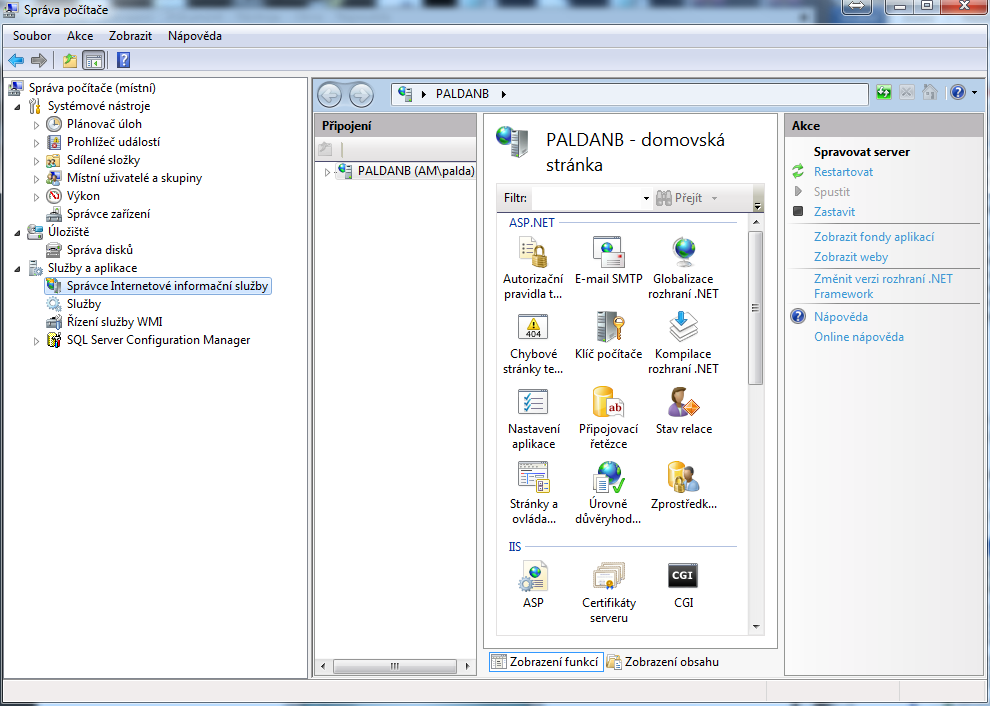Open the Filtr dropdown arrow
990x706 pixels.
(646, 198)
